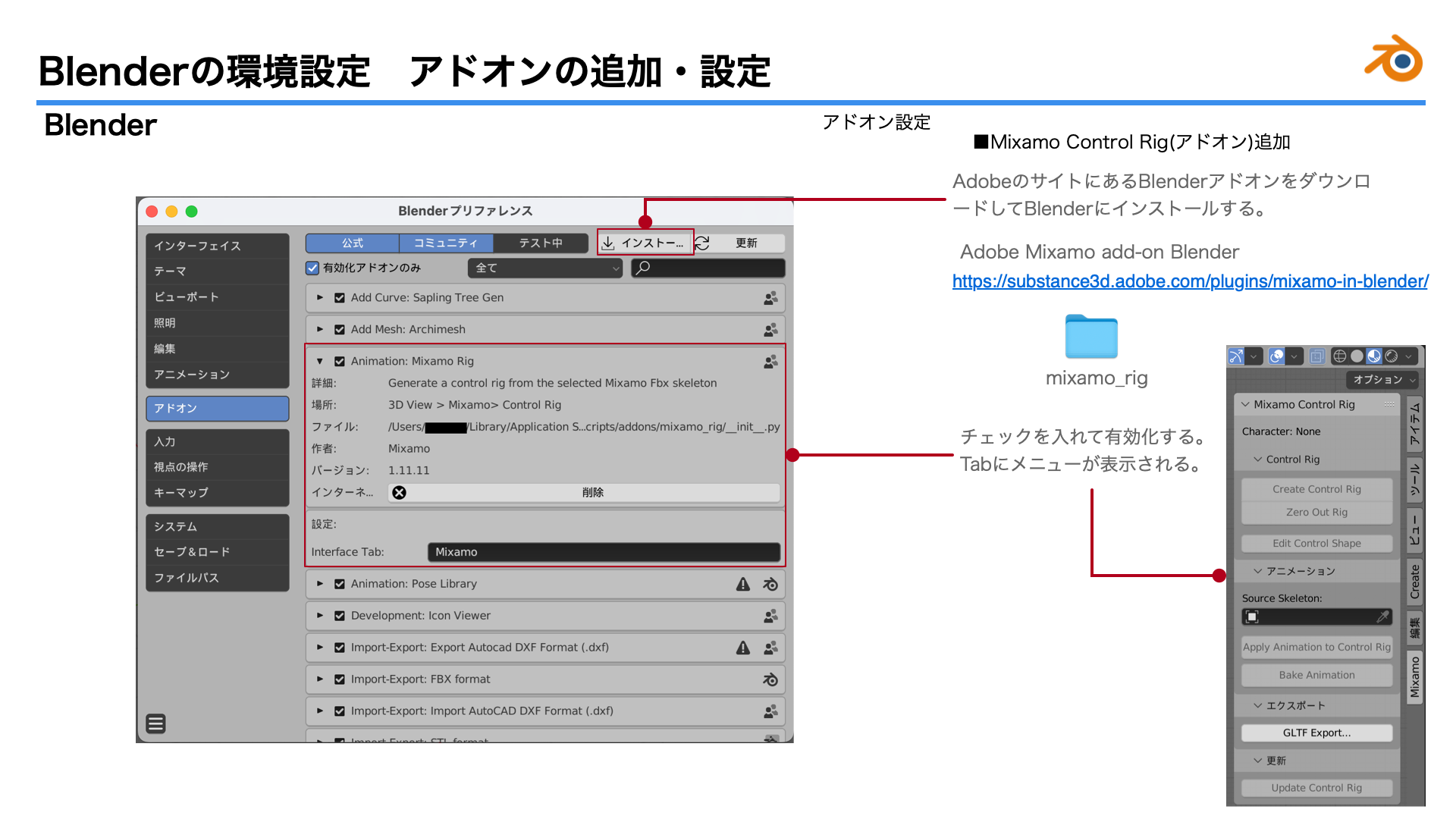Toggle the viewport overlays icon
1456x819 pixels.
coord(1277,356)
